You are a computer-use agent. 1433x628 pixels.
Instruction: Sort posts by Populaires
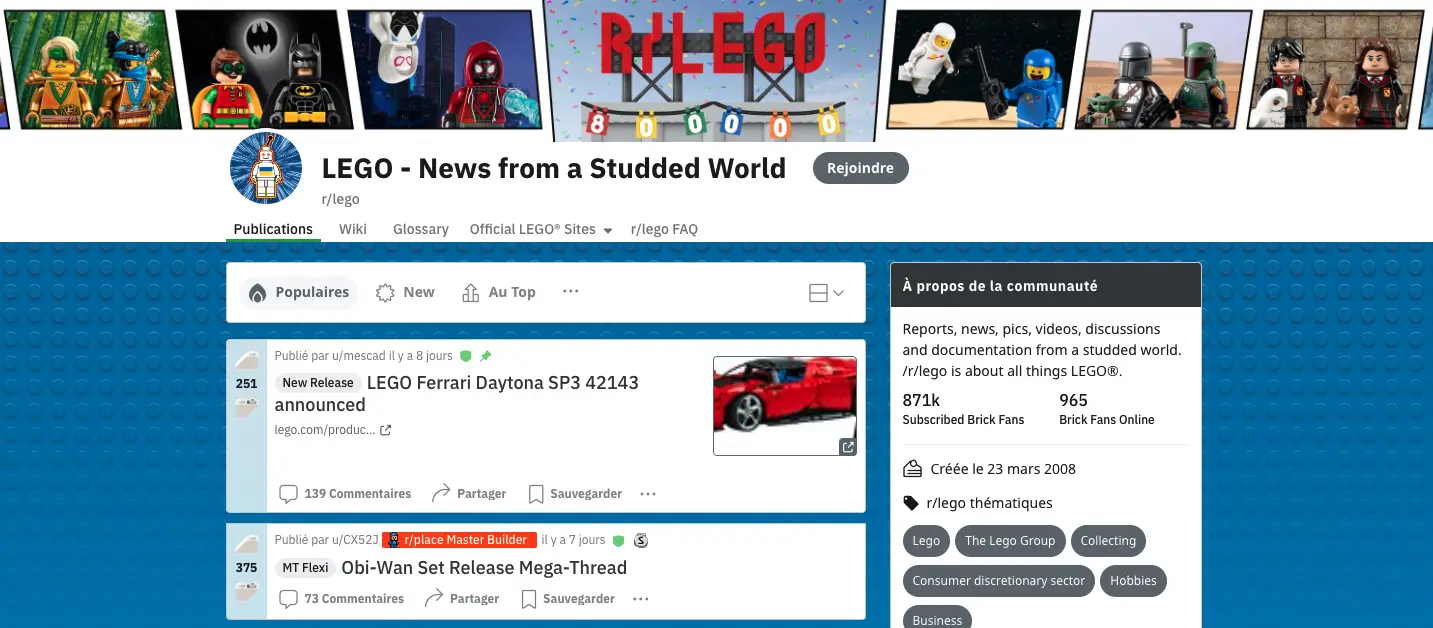[299, 293]
